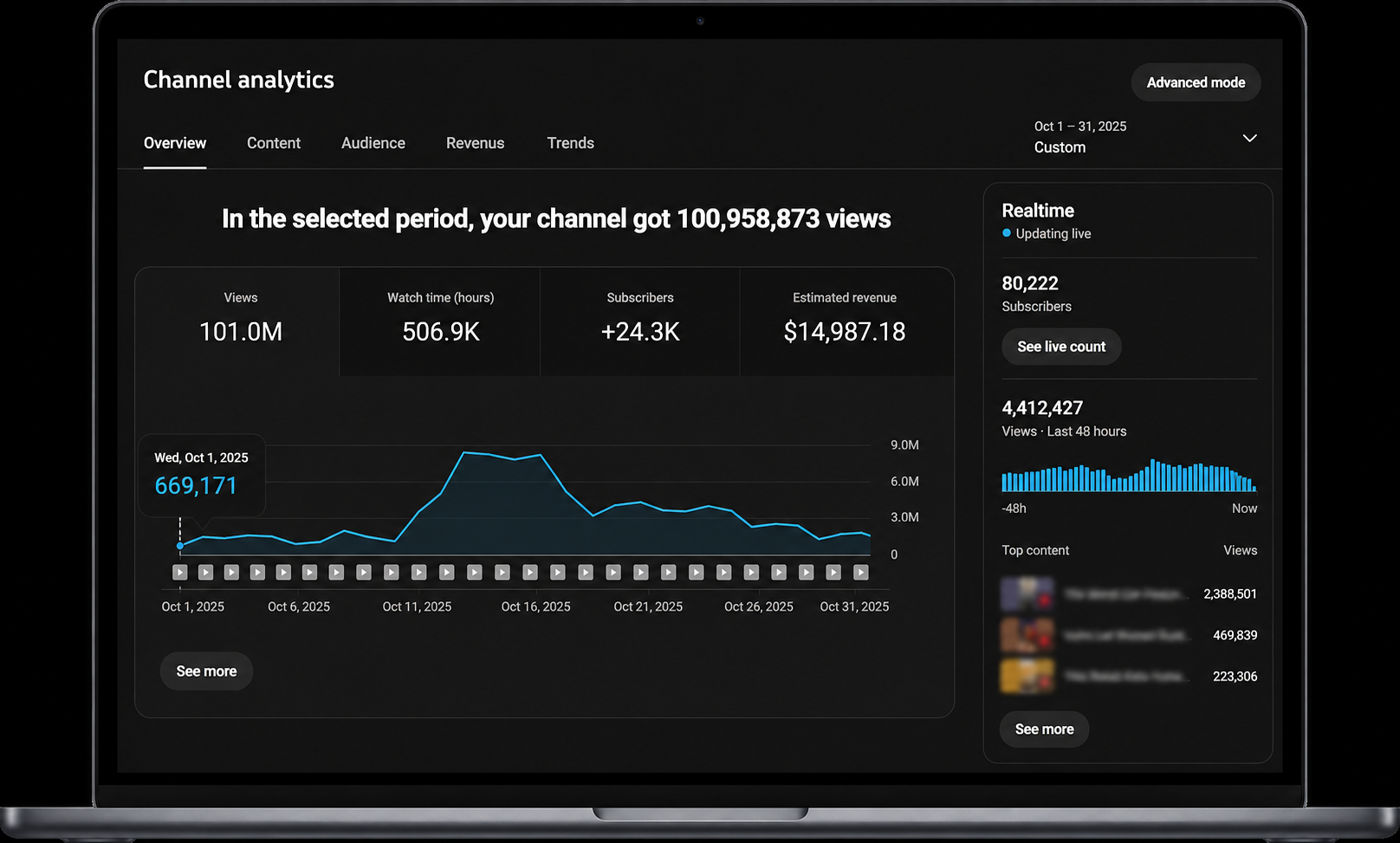Image resolution: width=1400 pixels, height=843 pixels.
Task: Click the Realtime panel title
Action: 1038,211
